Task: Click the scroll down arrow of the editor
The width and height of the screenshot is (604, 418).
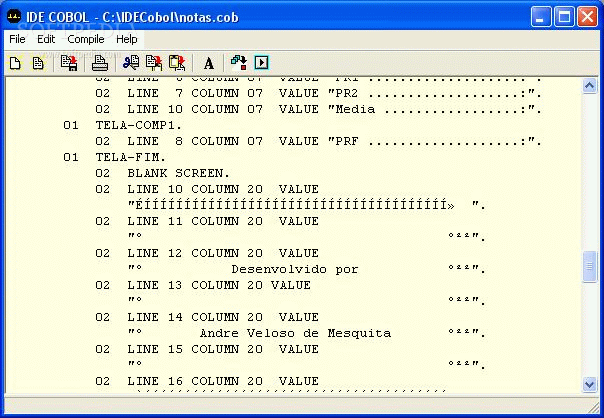Action: point(589,384)
